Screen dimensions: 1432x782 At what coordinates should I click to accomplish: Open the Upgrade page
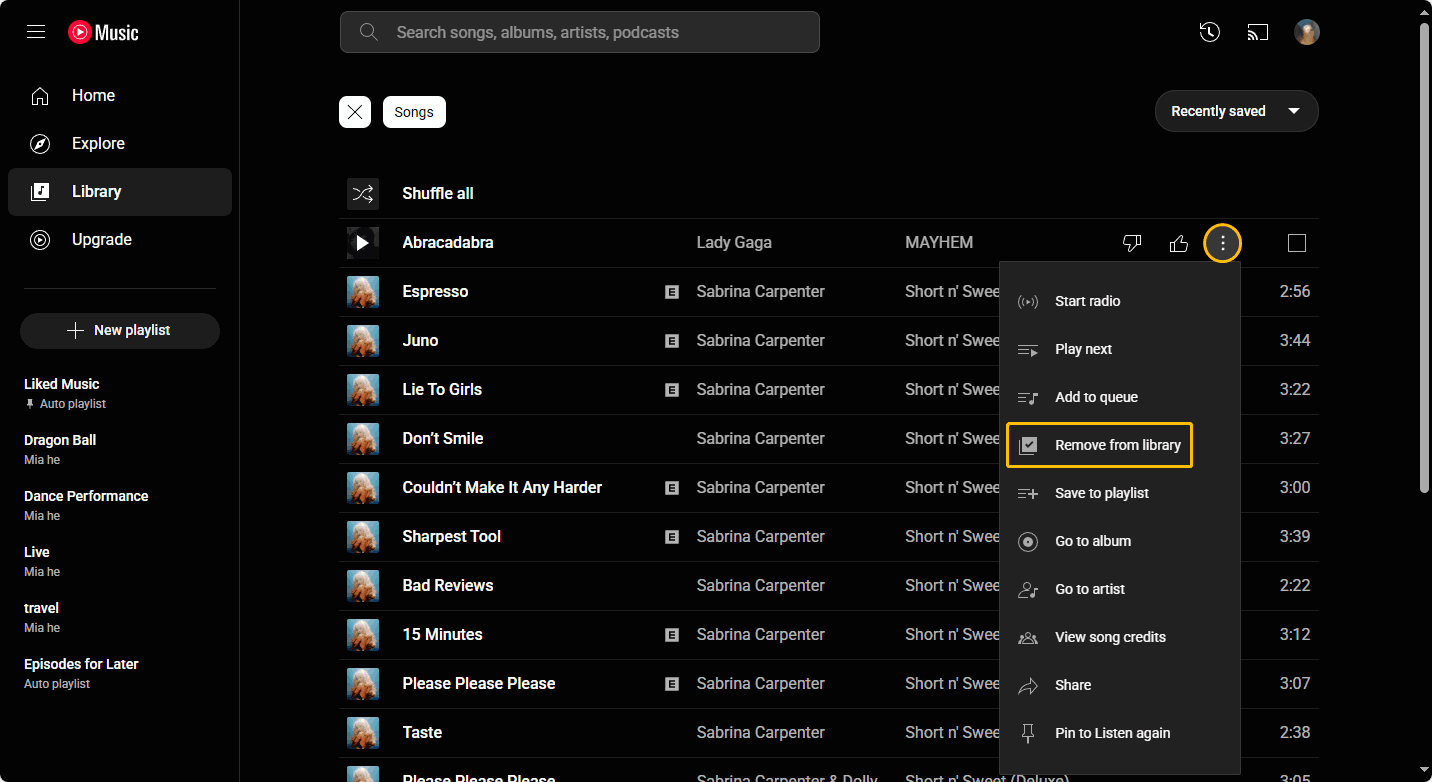120,240
